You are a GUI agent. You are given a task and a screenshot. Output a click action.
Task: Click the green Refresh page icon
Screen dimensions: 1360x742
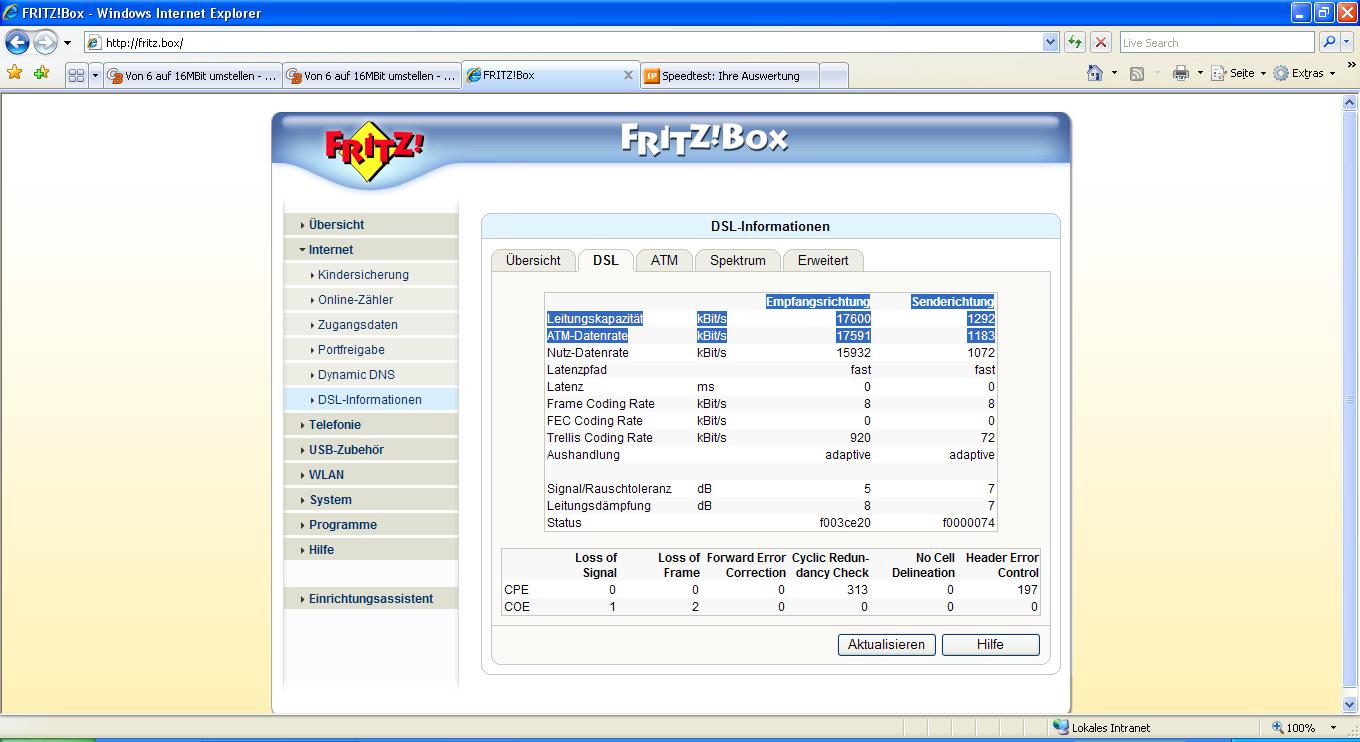click(x=1075, y=43)
